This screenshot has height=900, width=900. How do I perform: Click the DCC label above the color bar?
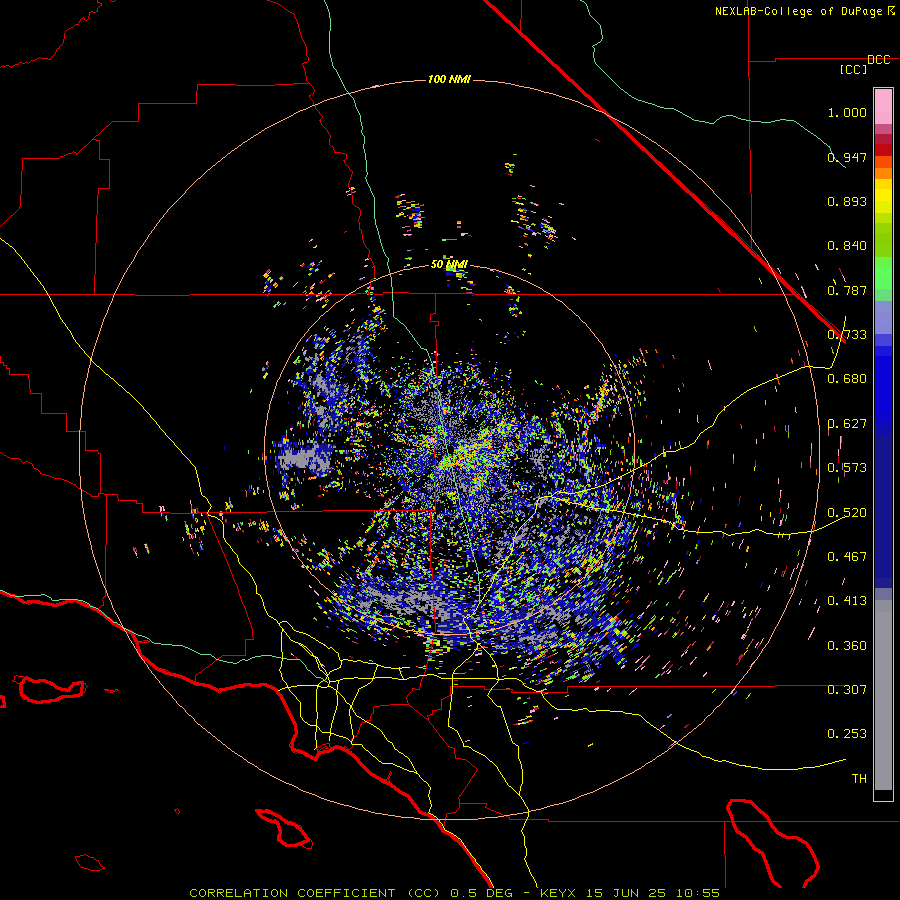point(879,60)
